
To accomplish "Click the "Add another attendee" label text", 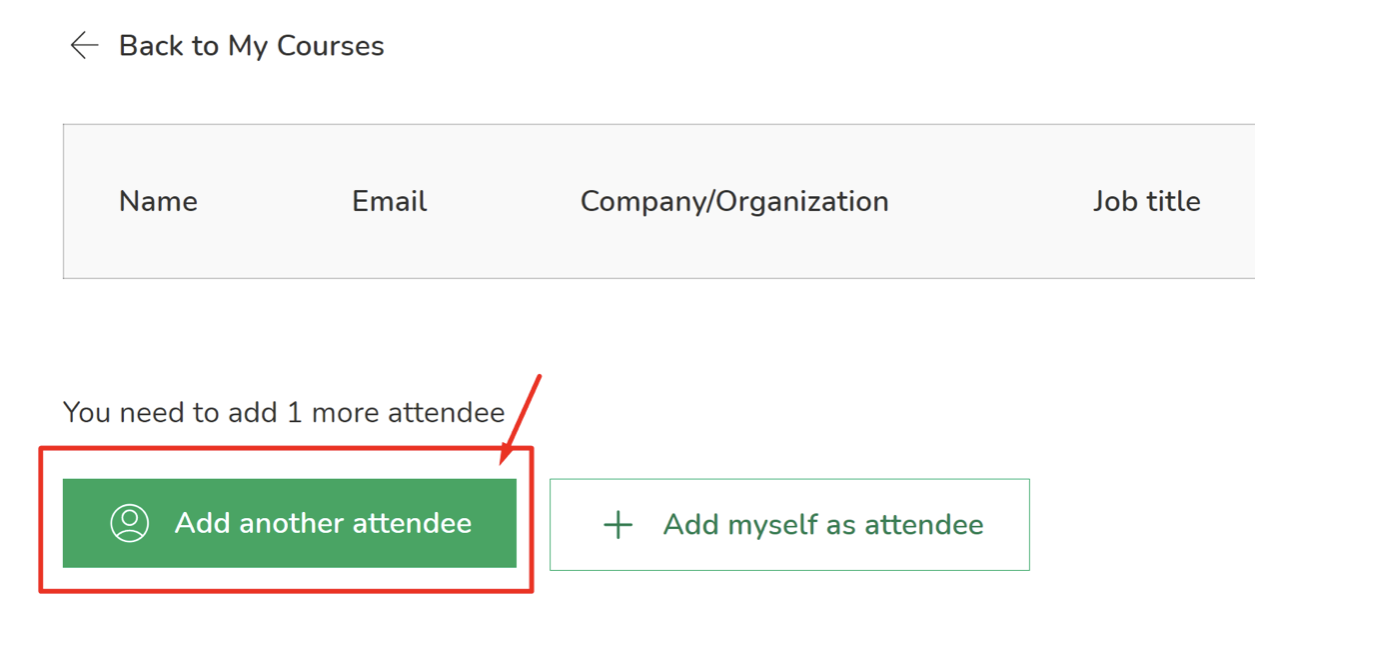I will [x=323, y=523].
